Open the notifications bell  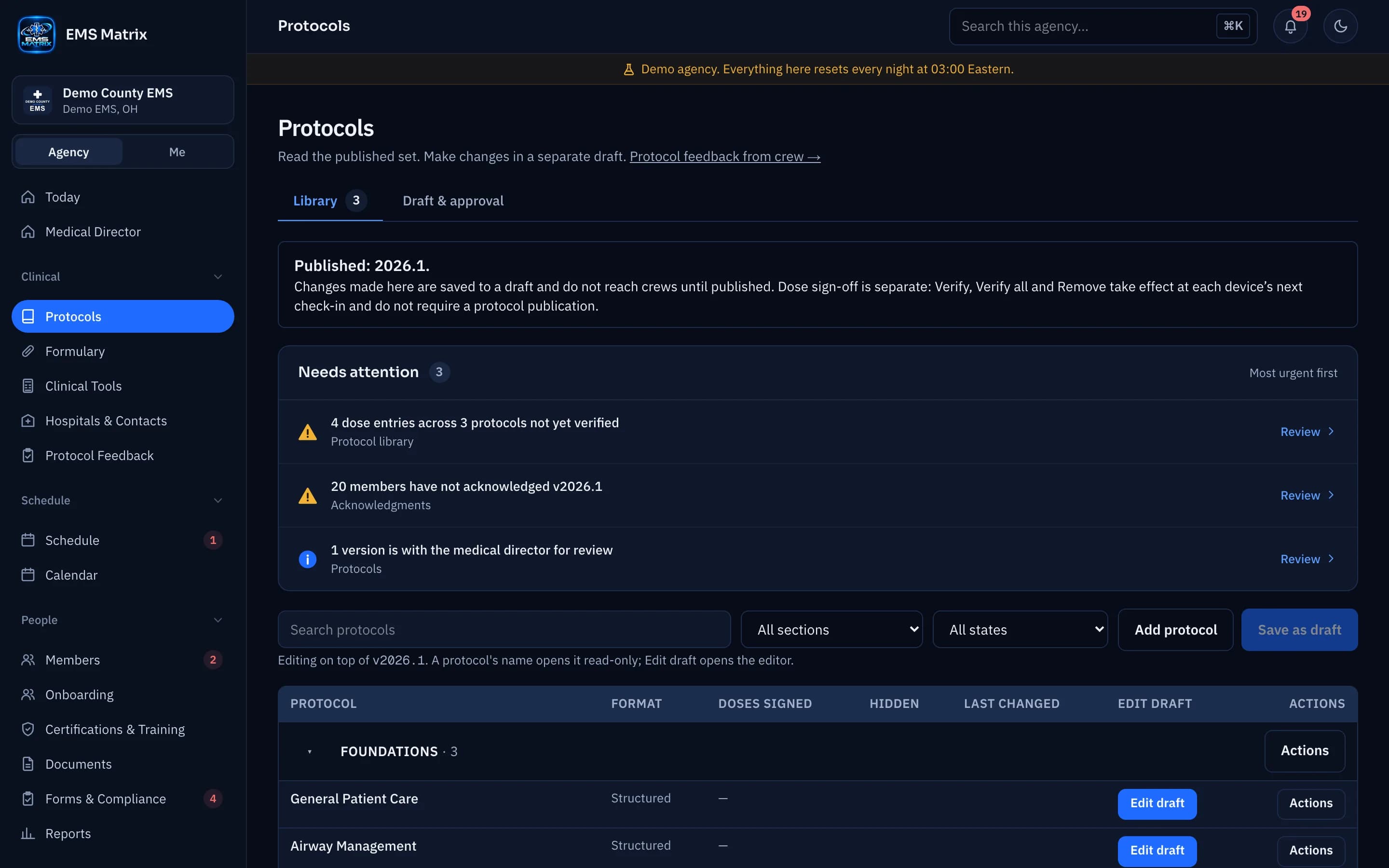click(1290, 27)
